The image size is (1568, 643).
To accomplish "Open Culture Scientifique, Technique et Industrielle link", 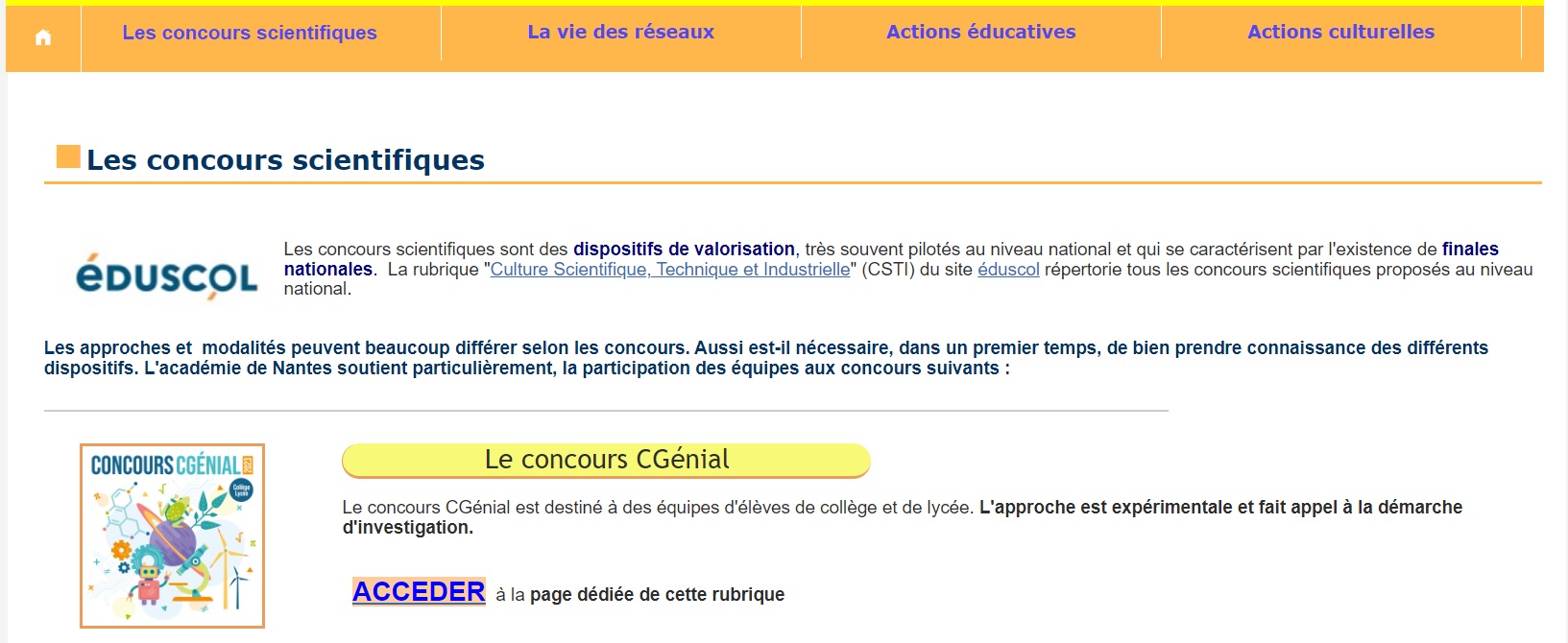I will [x=669, y=270].
